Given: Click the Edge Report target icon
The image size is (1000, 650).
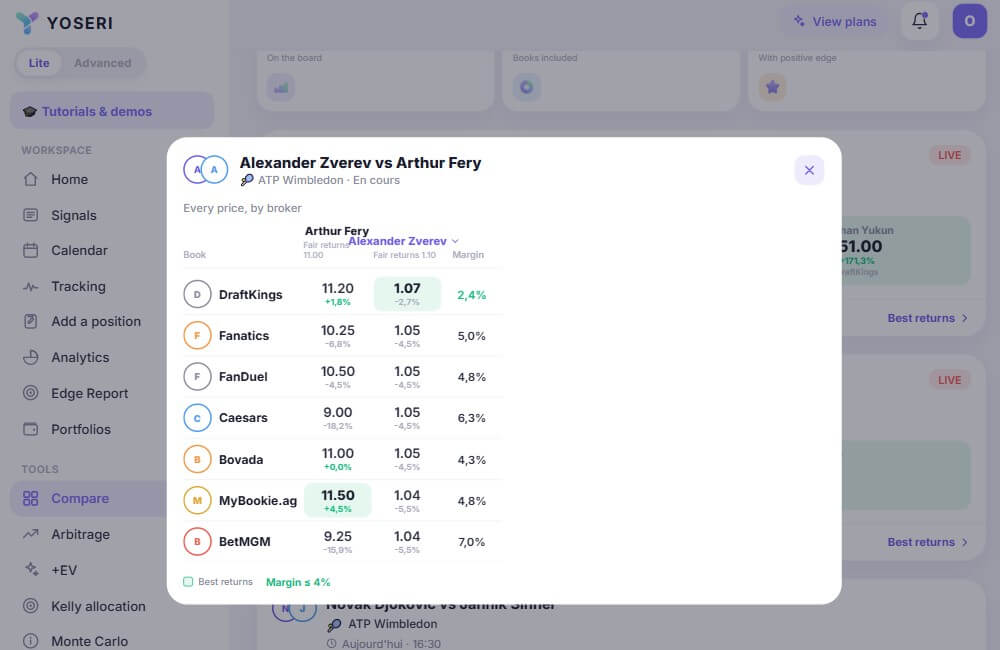Looking at the screenshot, I should tap(31, 393).
